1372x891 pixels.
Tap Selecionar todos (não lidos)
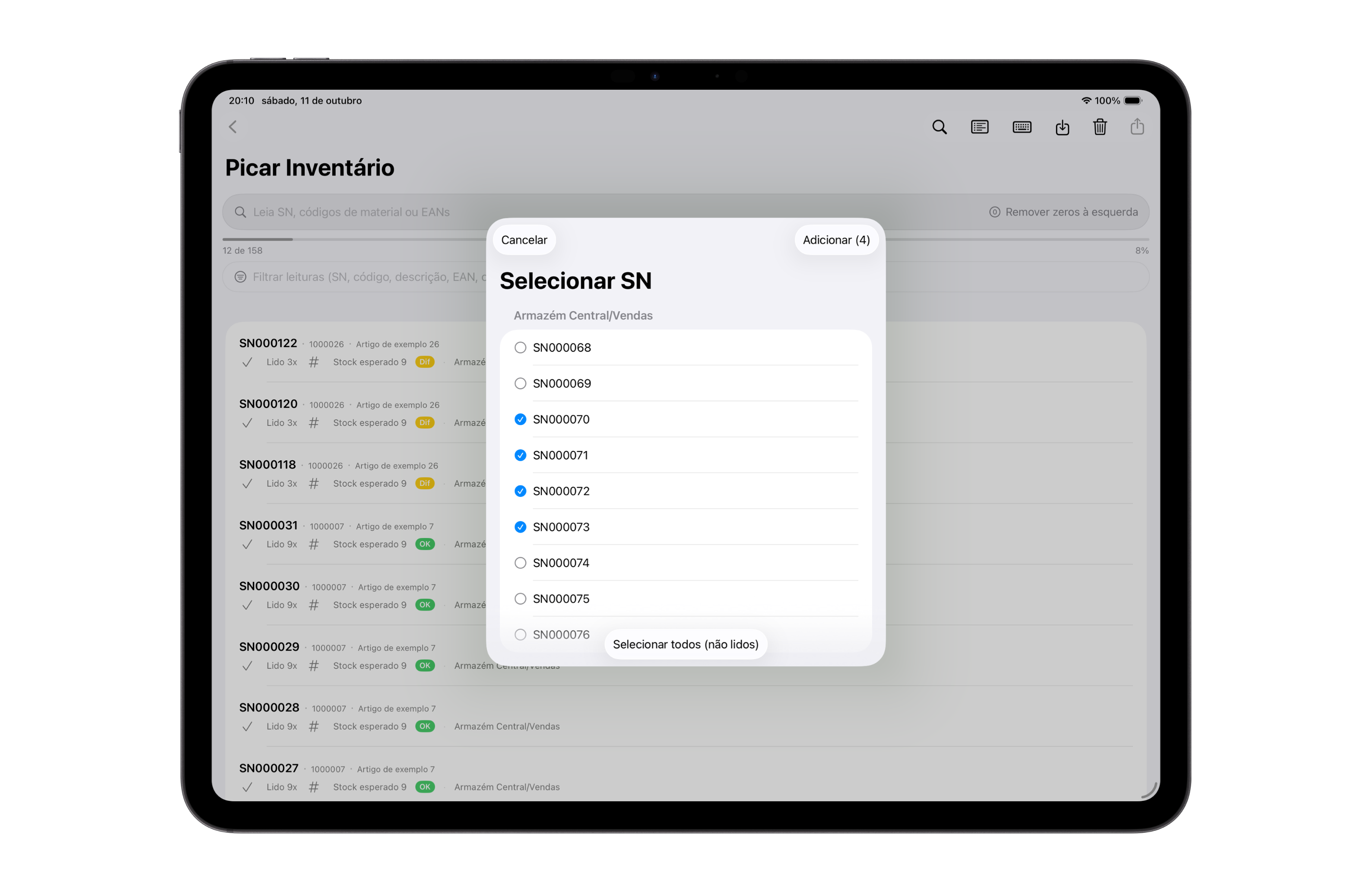685,644
